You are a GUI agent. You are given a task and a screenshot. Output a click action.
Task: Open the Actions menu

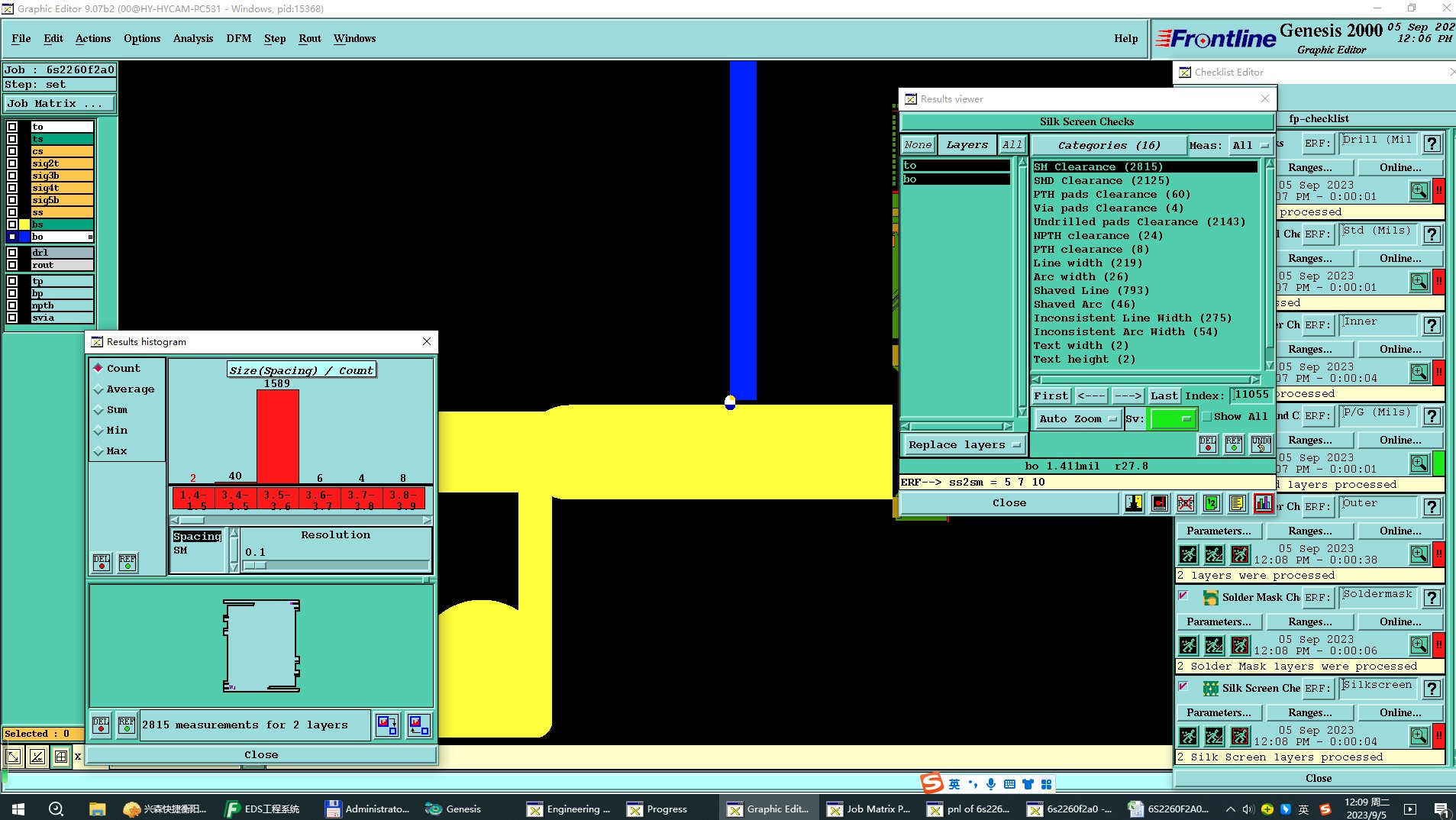[93, 38]
